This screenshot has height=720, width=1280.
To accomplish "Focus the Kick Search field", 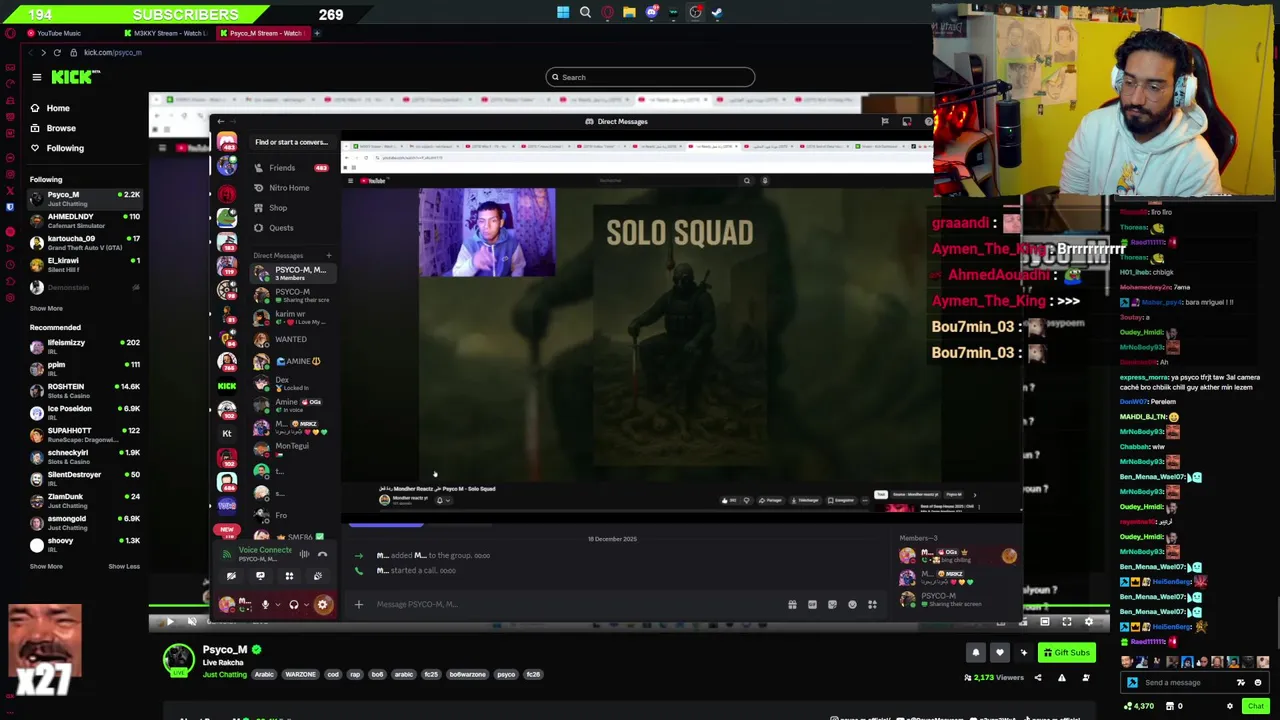I will pos(650,77).
